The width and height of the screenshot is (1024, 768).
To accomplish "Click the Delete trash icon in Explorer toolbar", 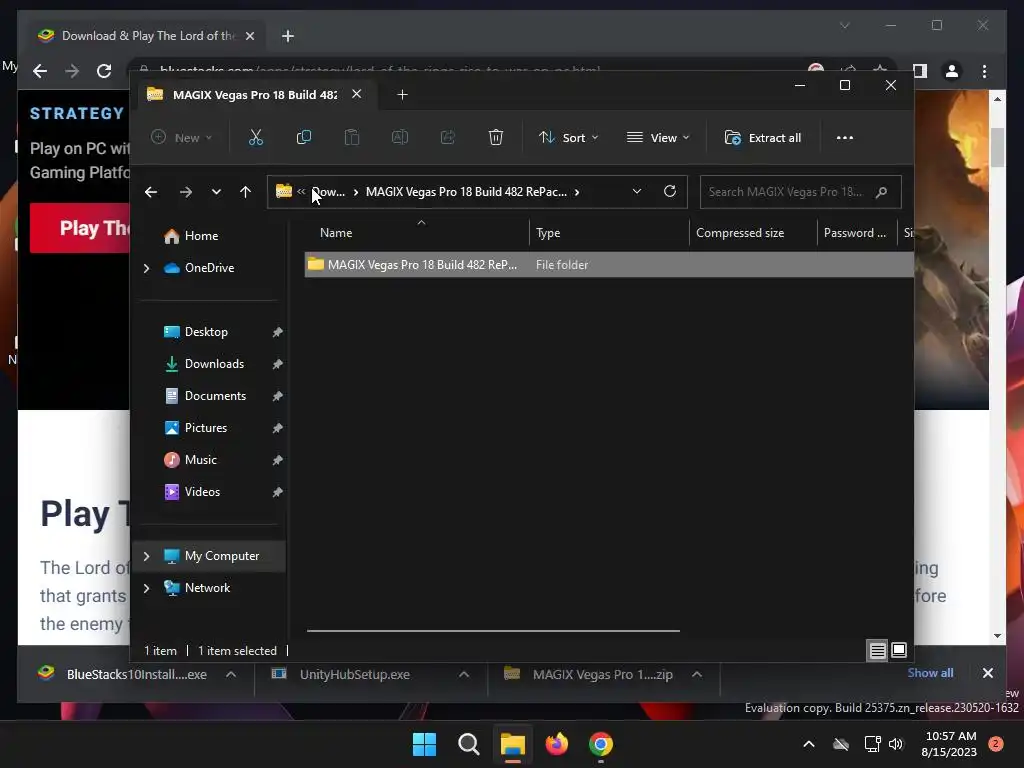I will 496,138.
